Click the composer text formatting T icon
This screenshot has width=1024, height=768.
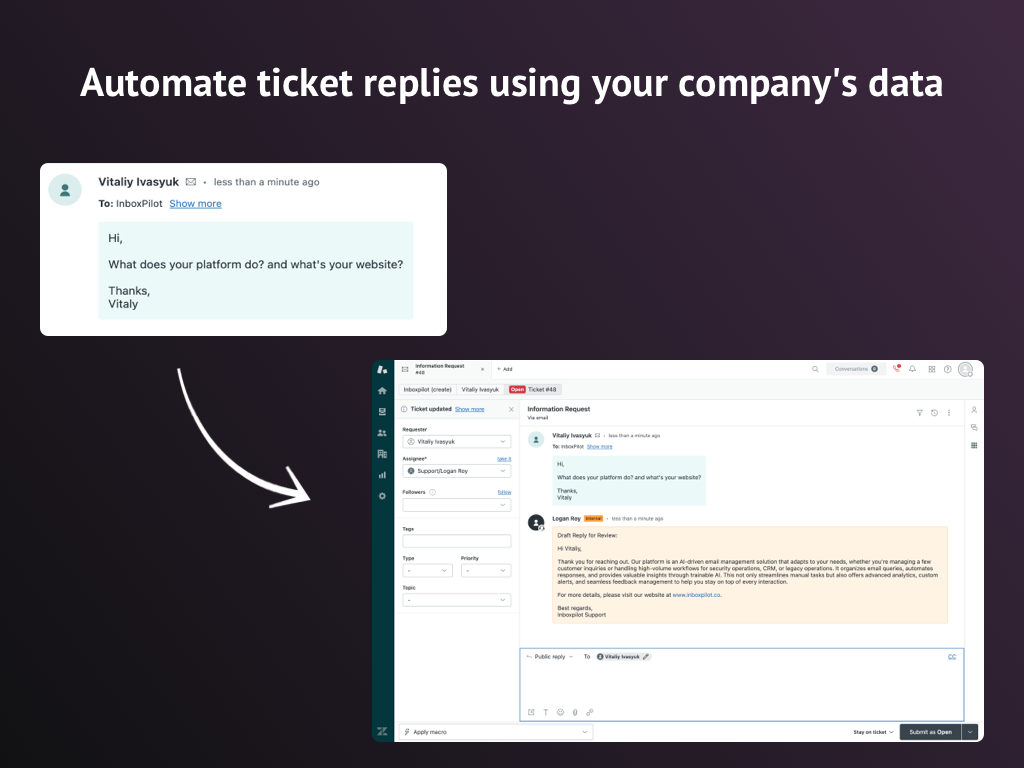pos(545,712)
